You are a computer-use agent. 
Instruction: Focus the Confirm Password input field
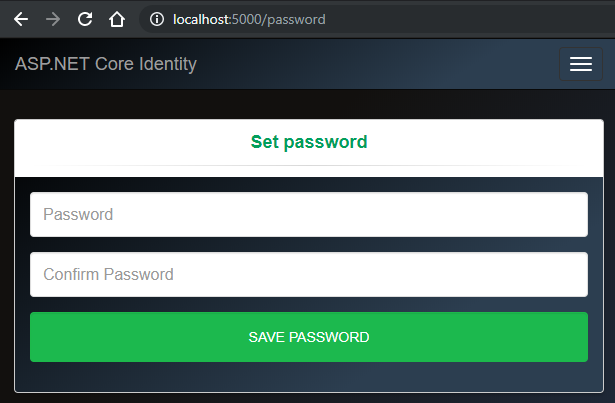tap(308, 274)
